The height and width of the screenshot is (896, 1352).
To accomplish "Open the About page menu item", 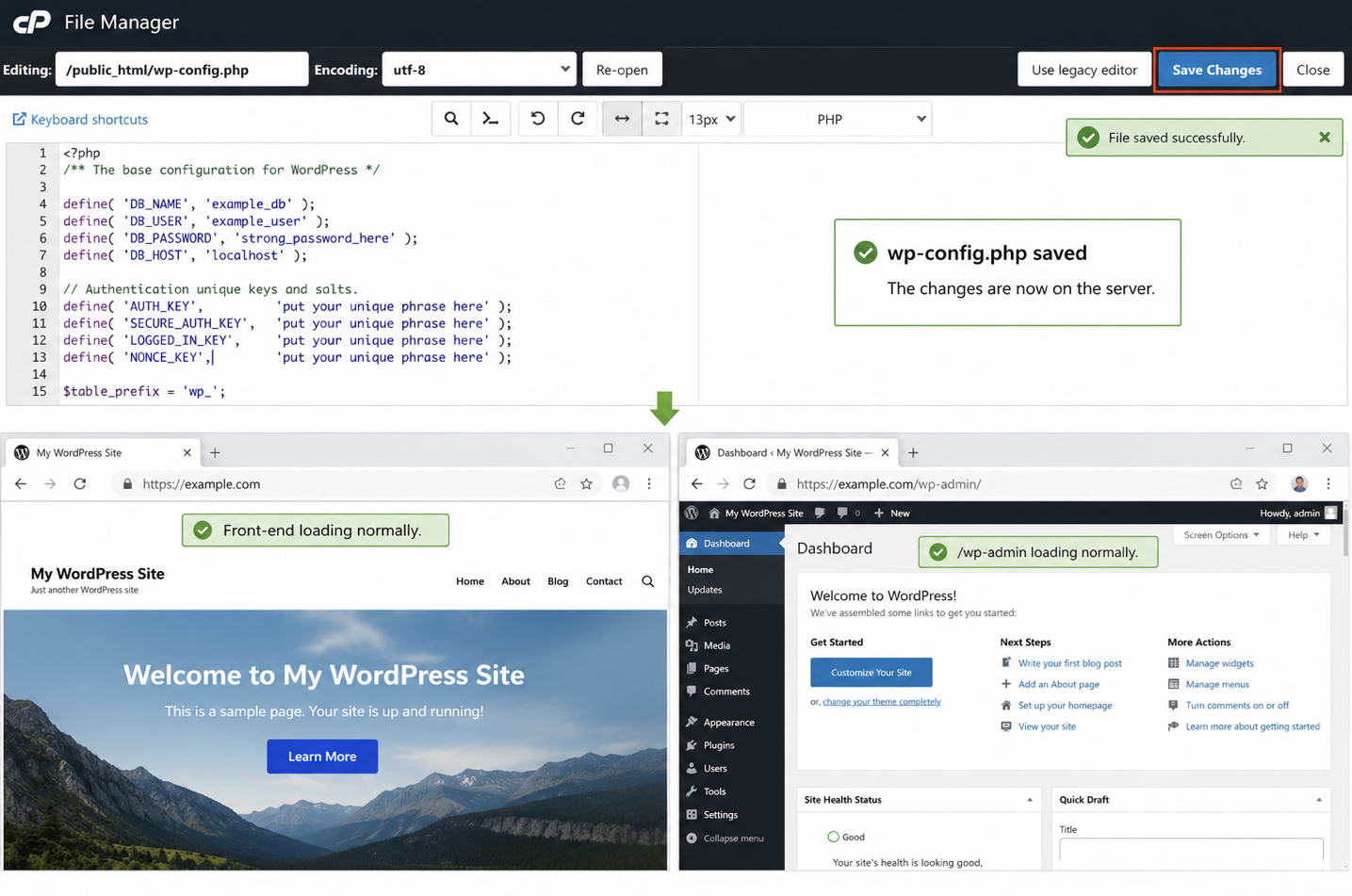I will pos(515,581).
